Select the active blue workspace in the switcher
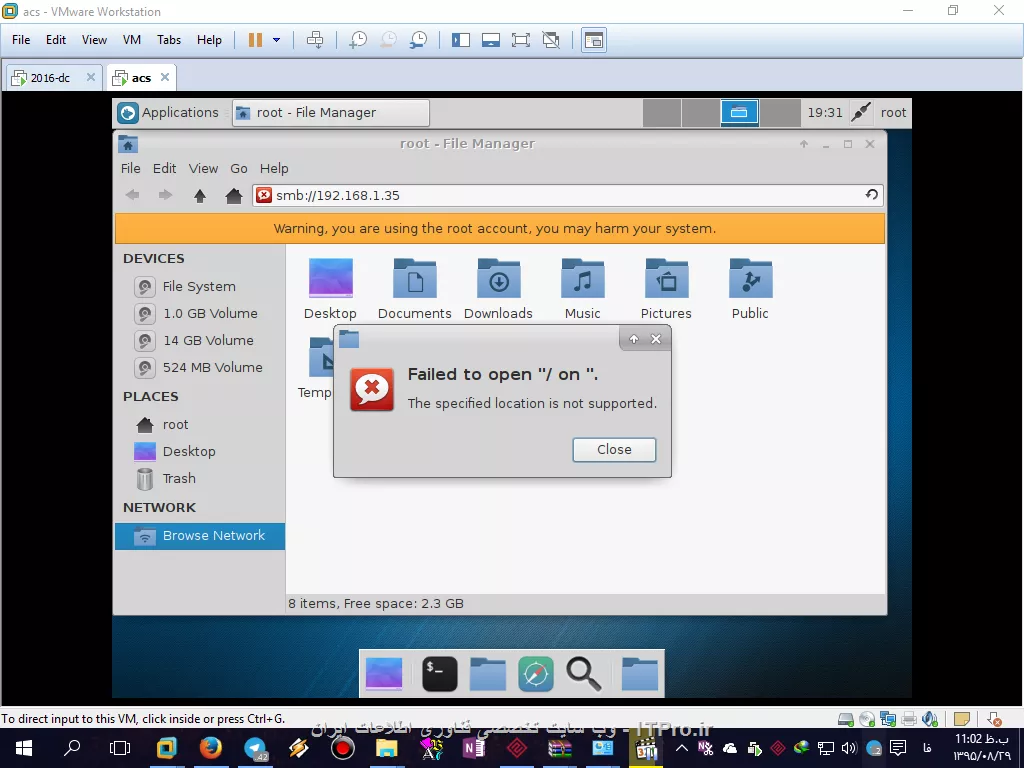Image resolution: width=1024 pixels, height=768 pixels. tap(739, 112)
